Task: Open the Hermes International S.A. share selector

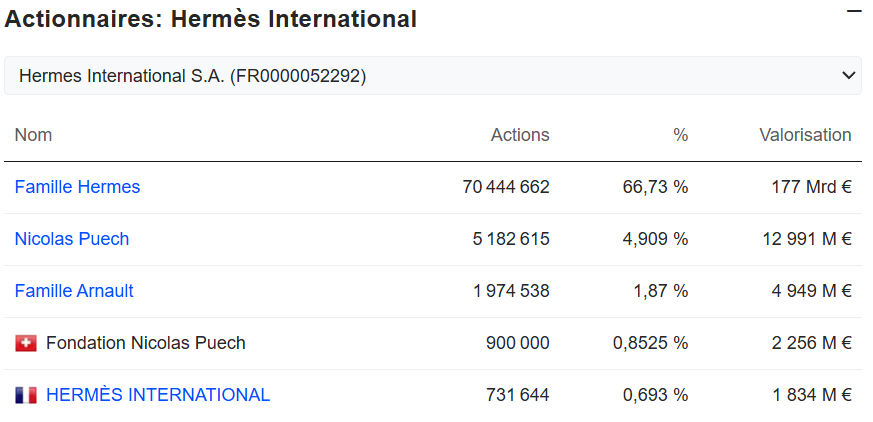Action: 432,76
